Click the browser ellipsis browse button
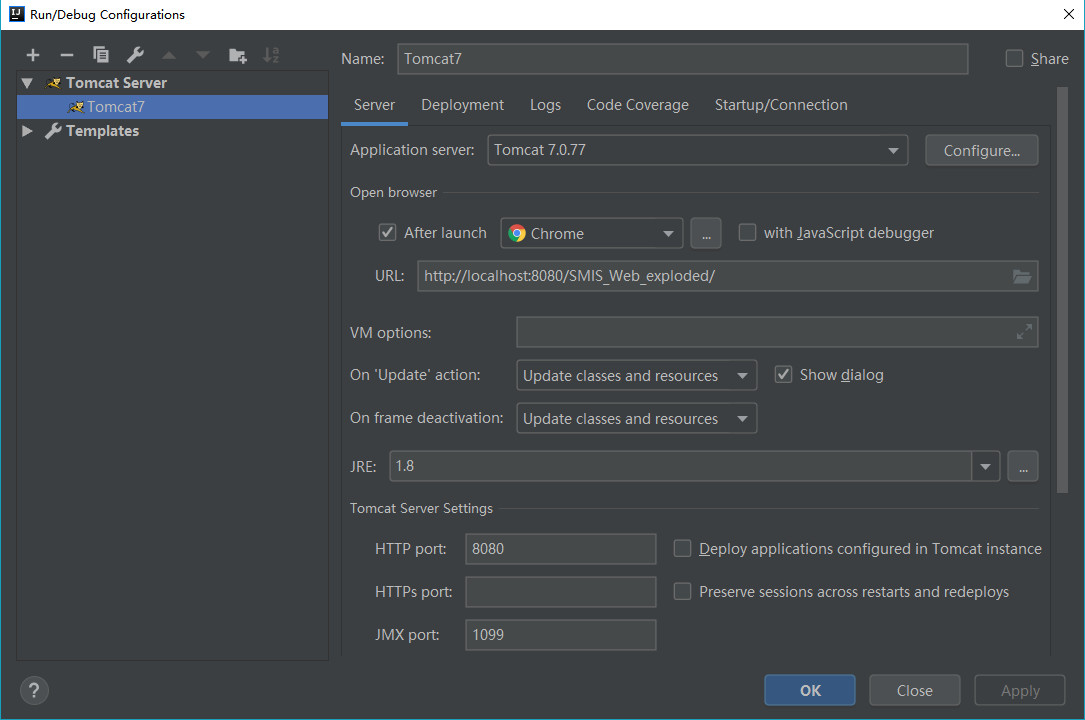The image size is (1085, 720). 706,233
